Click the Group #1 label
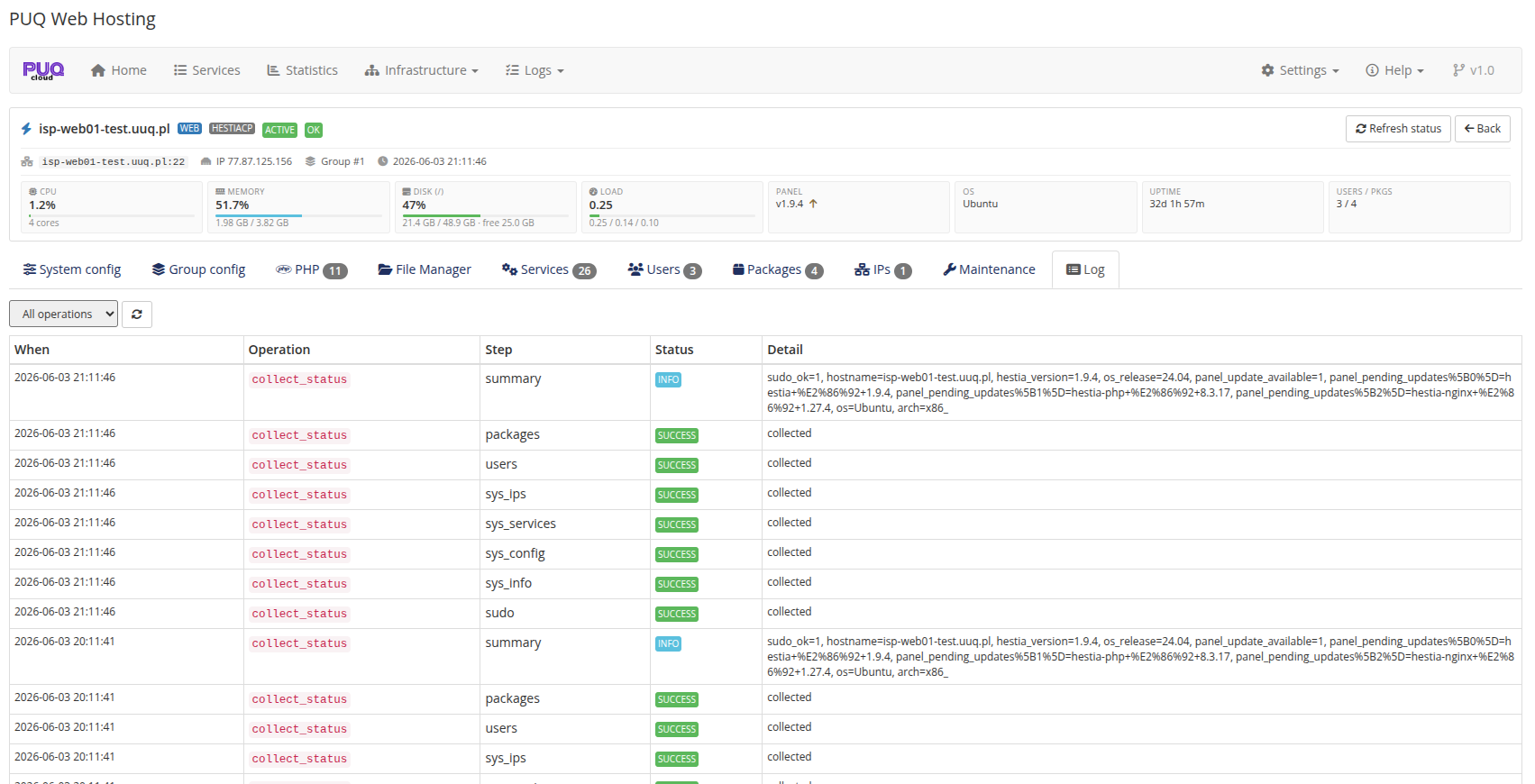The height and width of the screenshot is (784, 1535). tap(343, 162)
